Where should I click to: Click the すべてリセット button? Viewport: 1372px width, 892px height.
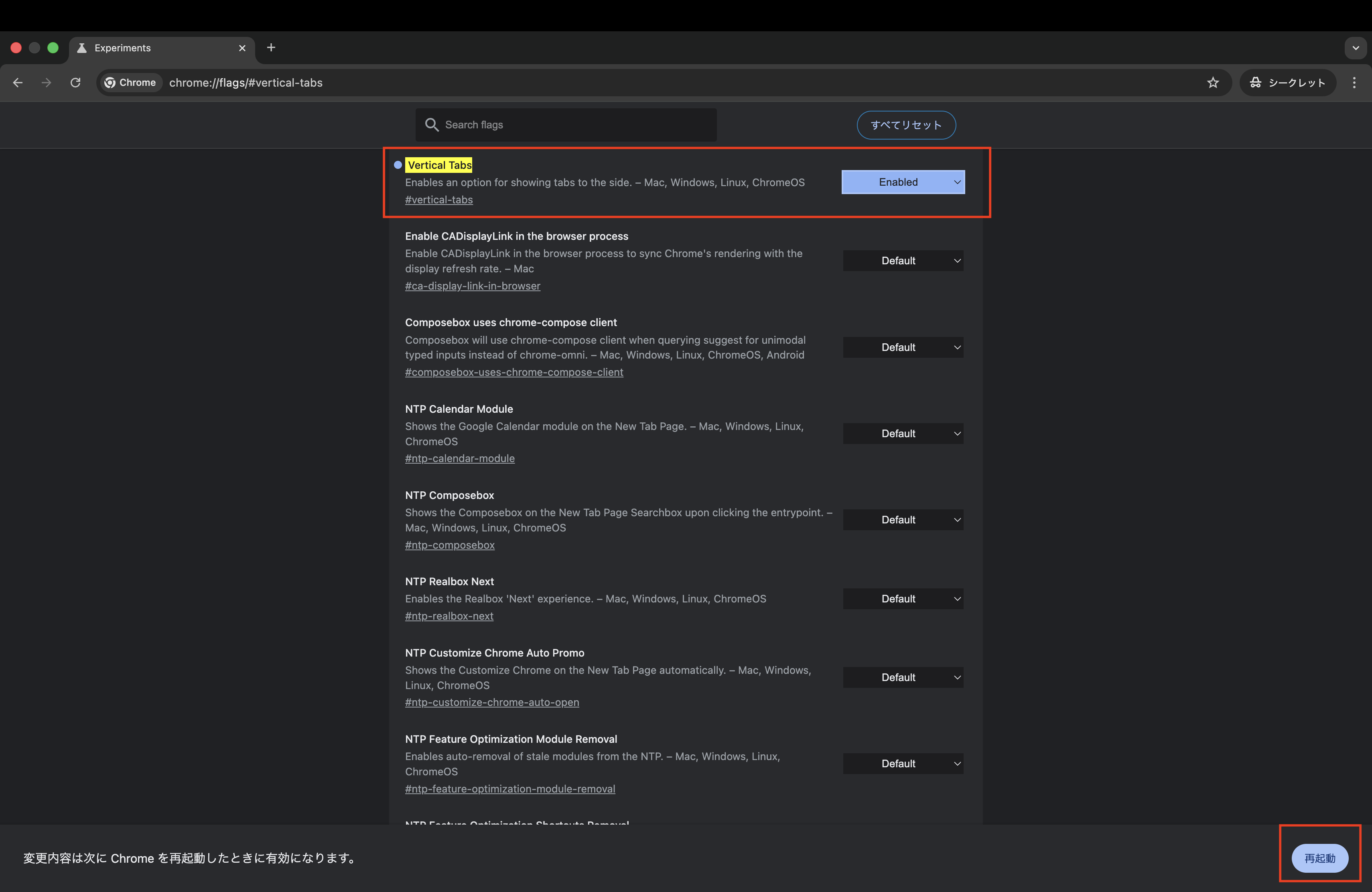click(905, 125)
